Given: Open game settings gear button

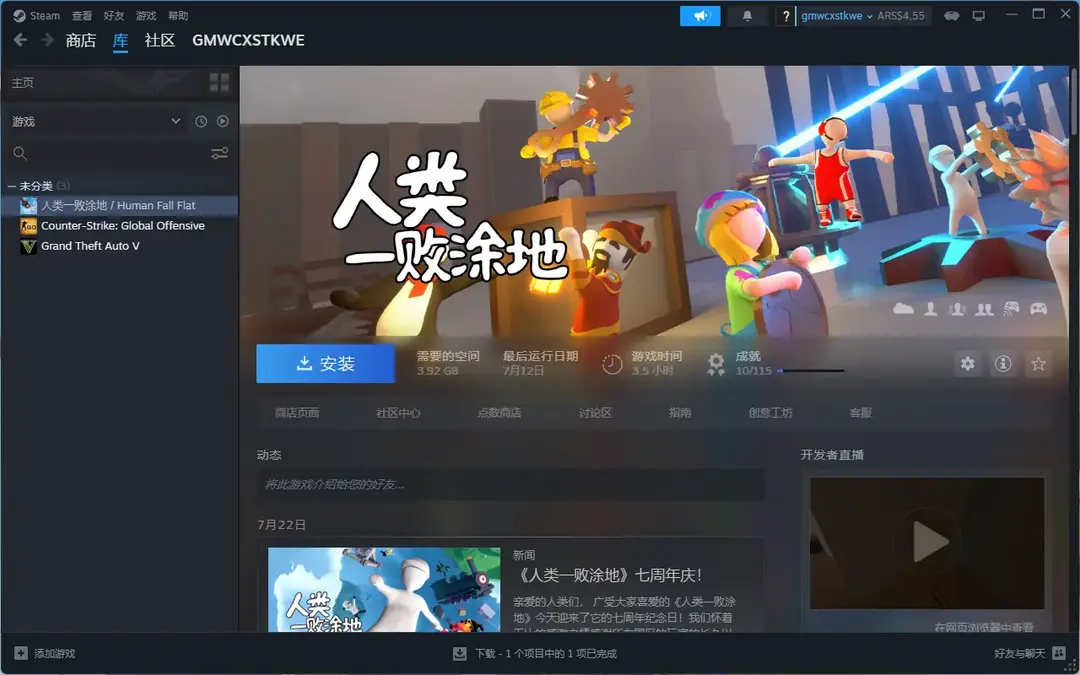Looking at the screenshot, I should tap(968, 364).
